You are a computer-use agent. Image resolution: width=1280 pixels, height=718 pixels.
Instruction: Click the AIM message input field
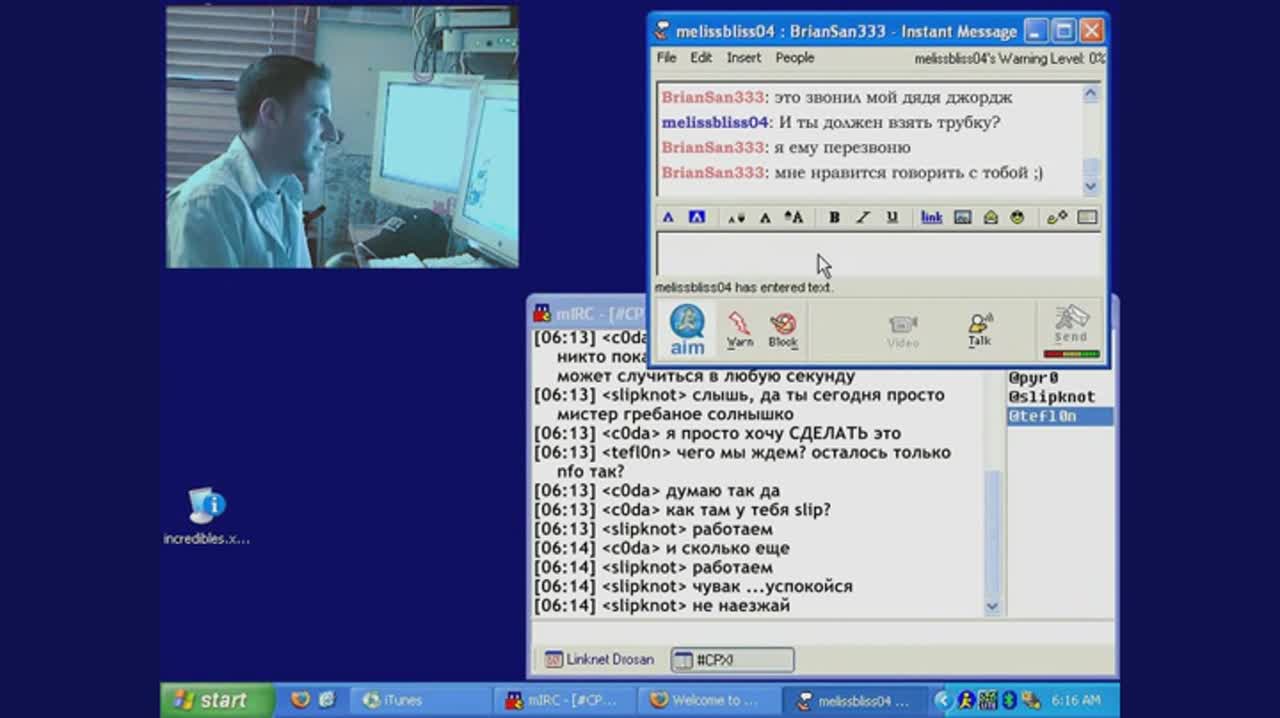click(x=878, y=256)
